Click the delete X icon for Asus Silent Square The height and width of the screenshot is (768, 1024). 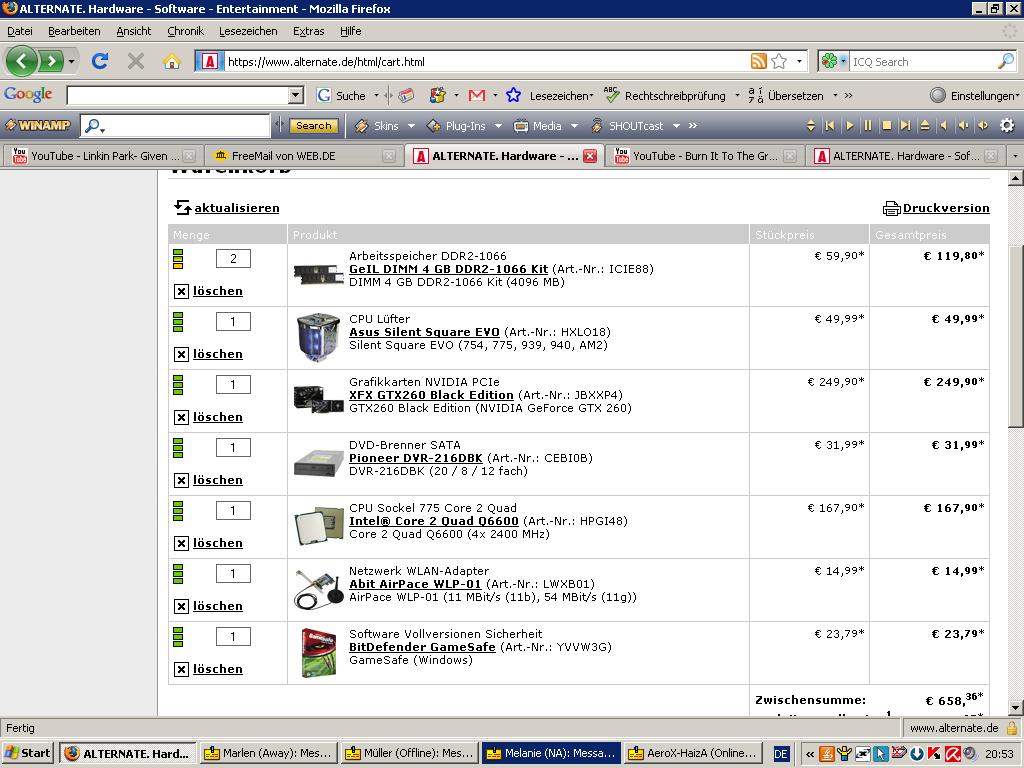182,355
